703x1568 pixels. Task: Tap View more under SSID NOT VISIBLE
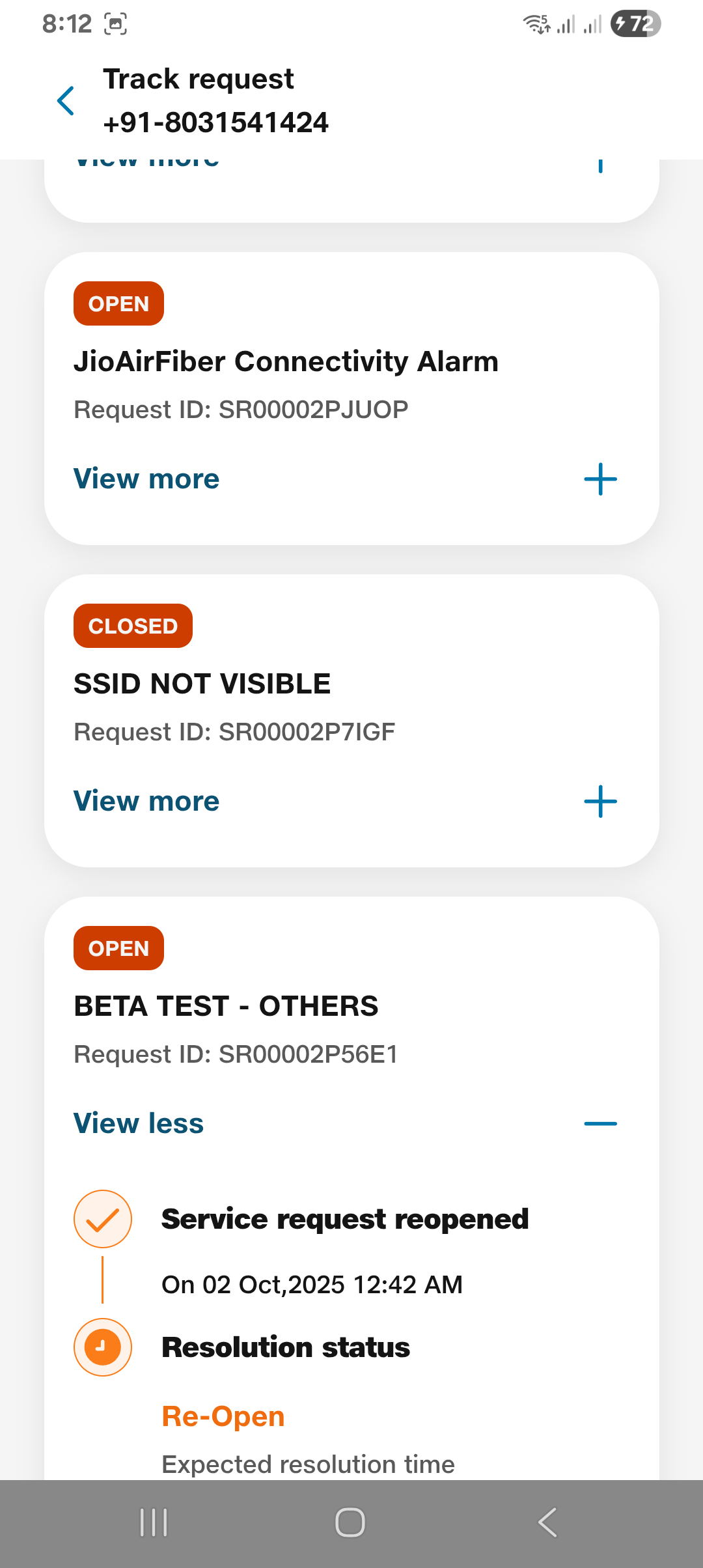[146, 801]
